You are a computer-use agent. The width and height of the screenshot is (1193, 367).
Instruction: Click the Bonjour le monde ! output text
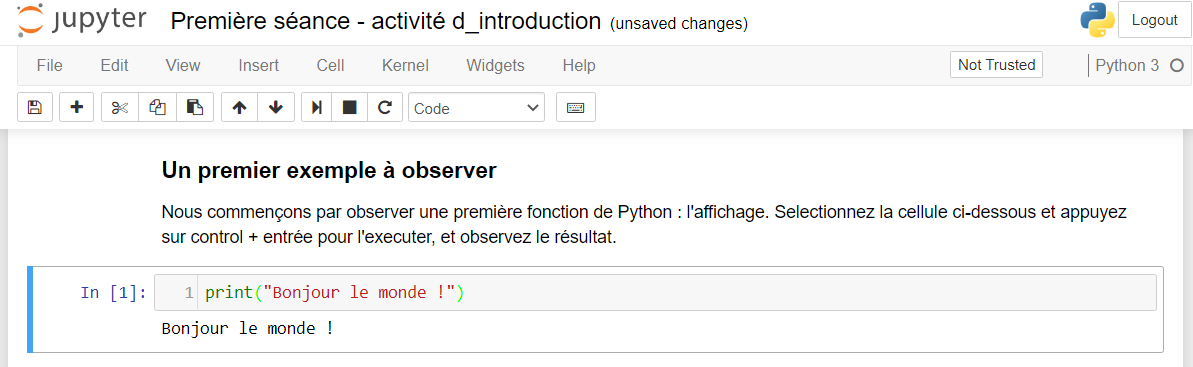tap(247, 330)
